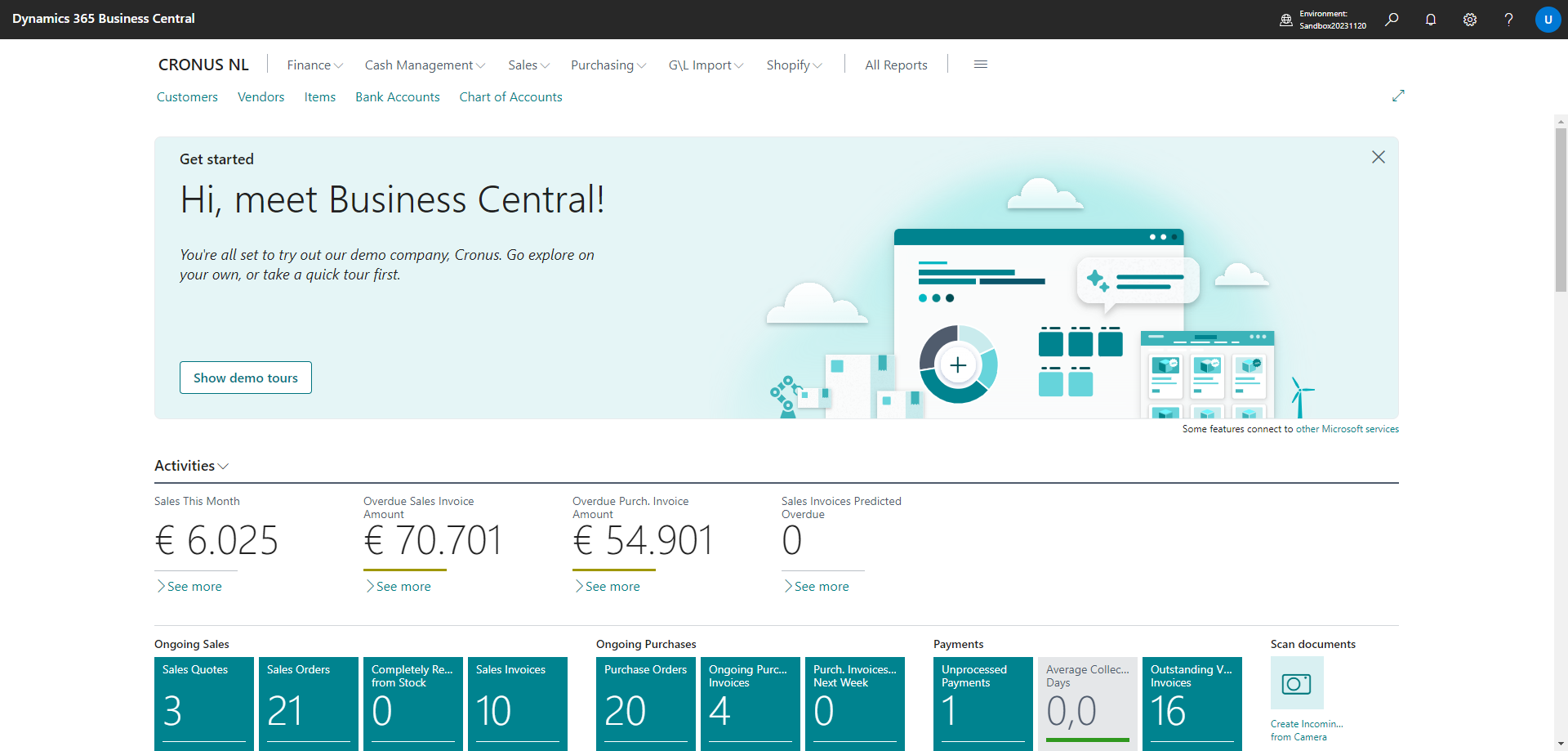Expand the Finance dropdown menu
Image resolution: width=1568 pixels, height=751 pixels.
314,65
